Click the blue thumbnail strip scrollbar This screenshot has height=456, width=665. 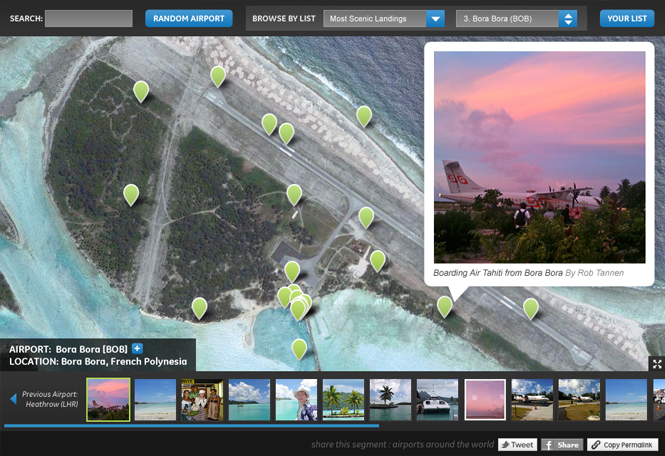[x=190, y=426]
